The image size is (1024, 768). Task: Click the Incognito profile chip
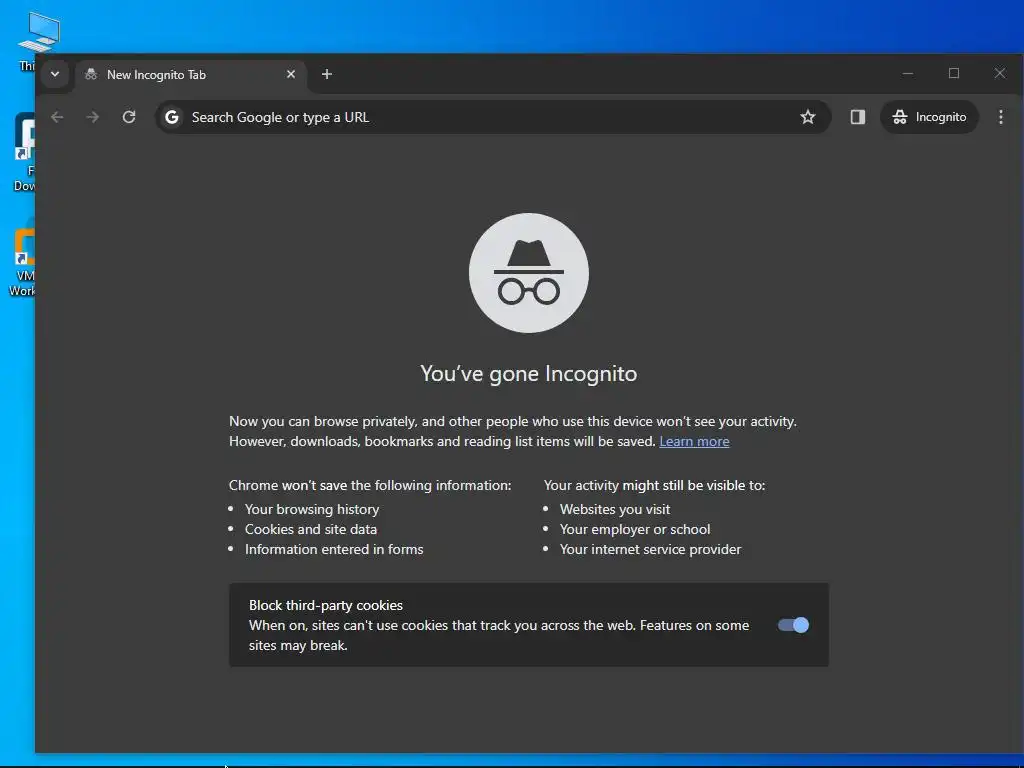tap(929, 117)
